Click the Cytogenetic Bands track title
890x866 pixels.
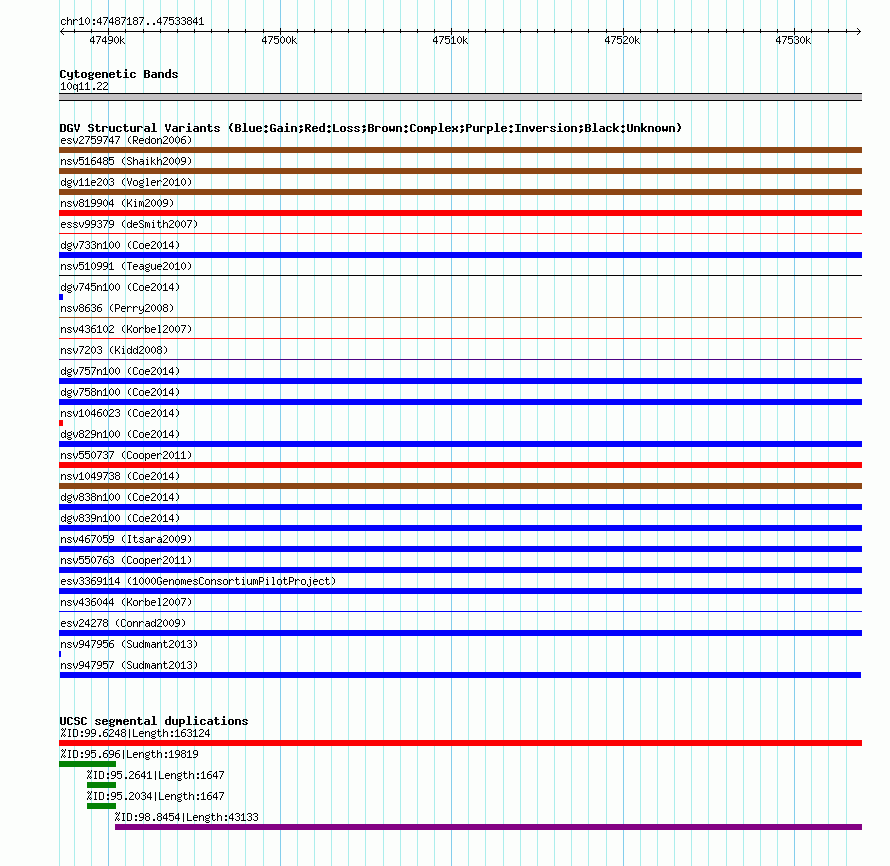tap(119, 74)
